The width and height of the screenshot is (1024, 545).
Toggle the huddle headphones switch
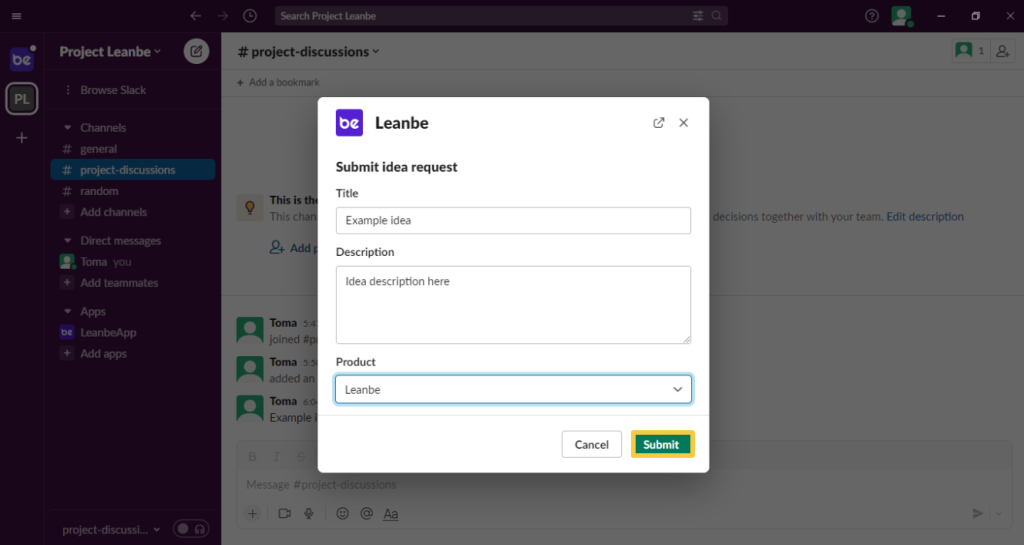pos(190,528)
